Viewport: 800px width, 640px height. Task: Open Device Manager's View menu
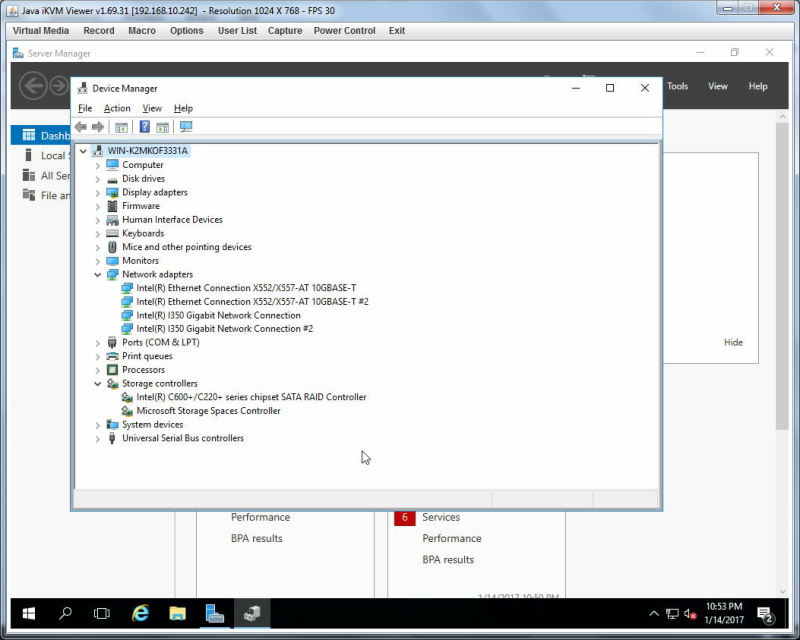coord(152,108)
